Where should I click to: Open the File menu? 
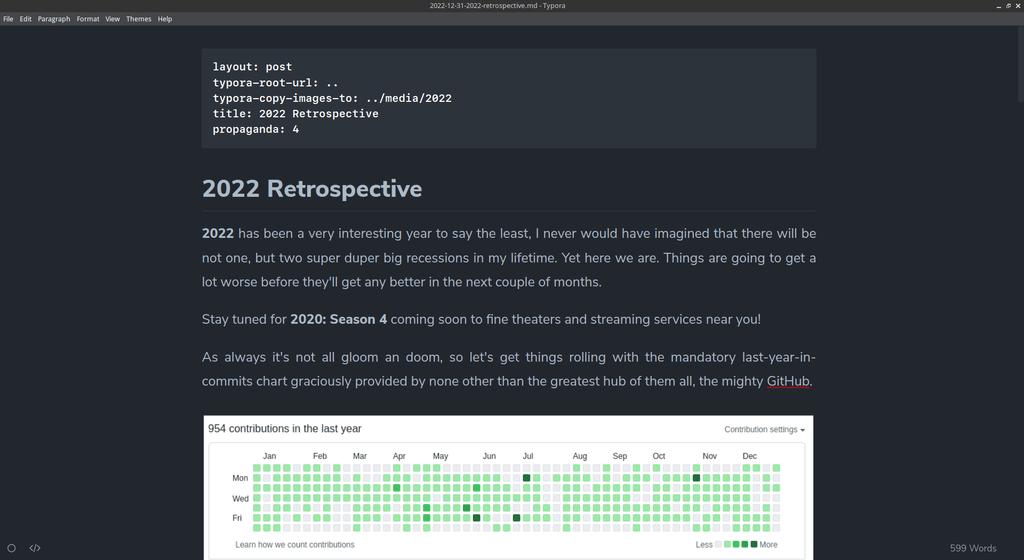(8, 19)
